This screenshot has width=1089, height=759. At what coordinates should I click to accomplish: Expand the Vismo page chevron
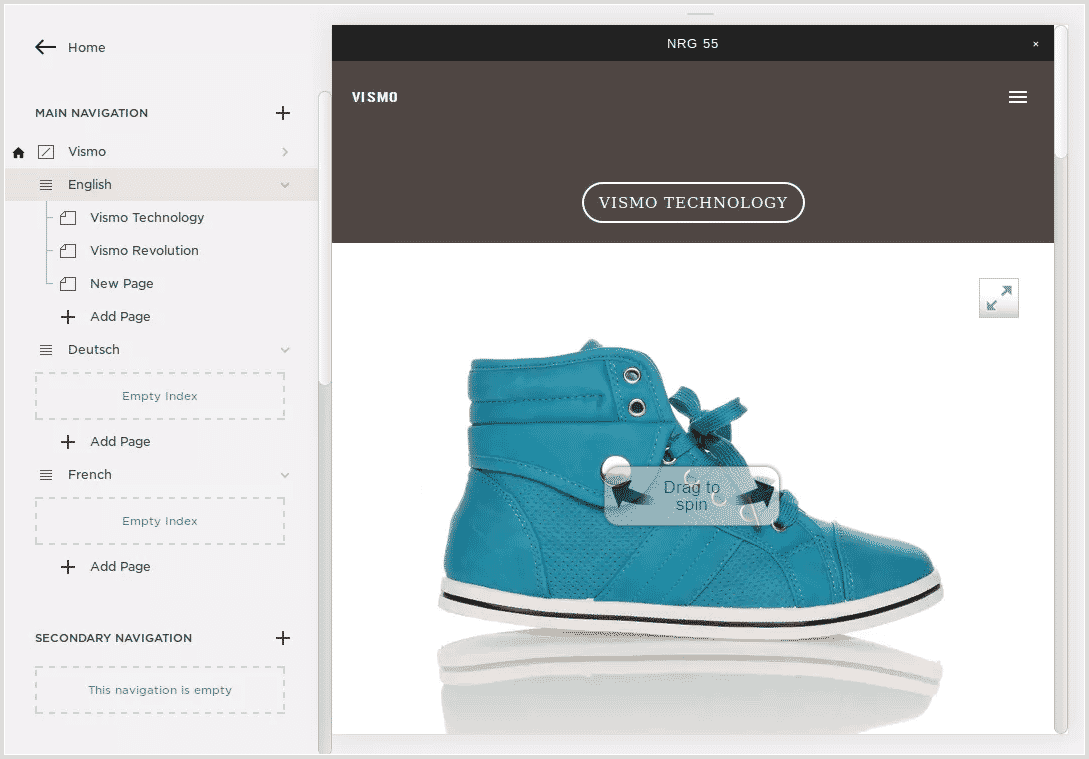pos(285,152)
